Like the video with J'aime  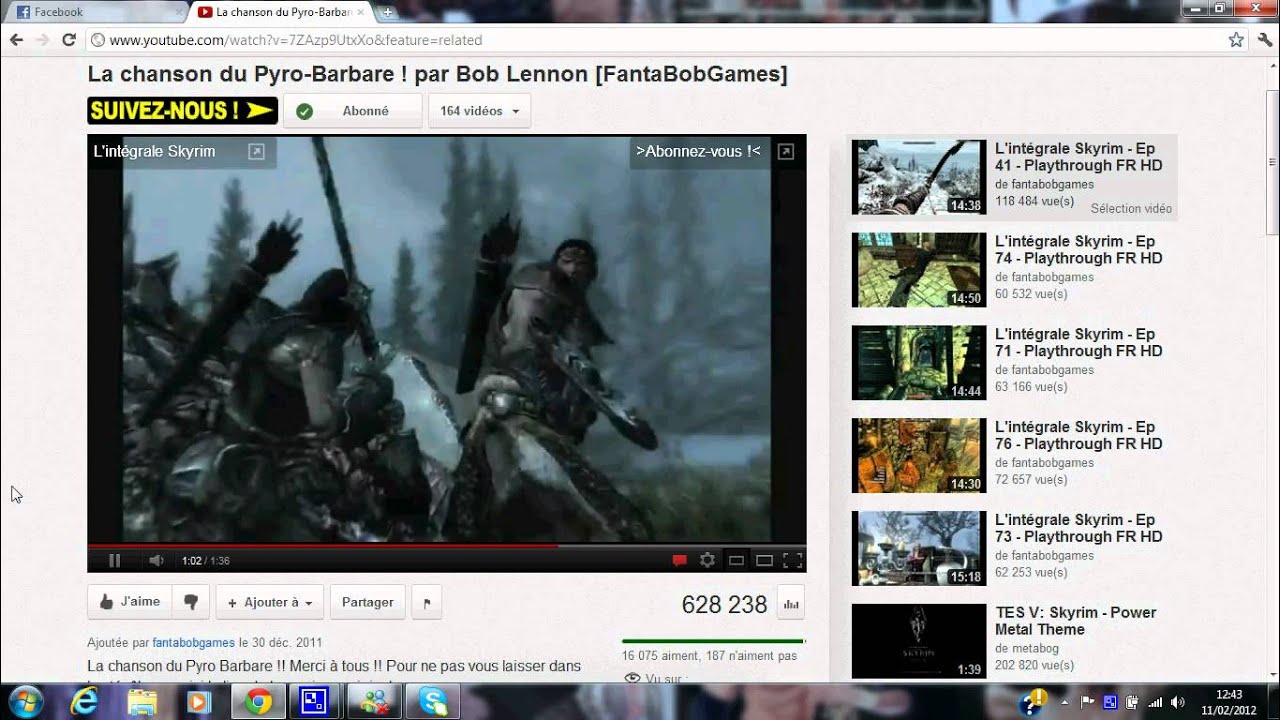click(130, 602)
